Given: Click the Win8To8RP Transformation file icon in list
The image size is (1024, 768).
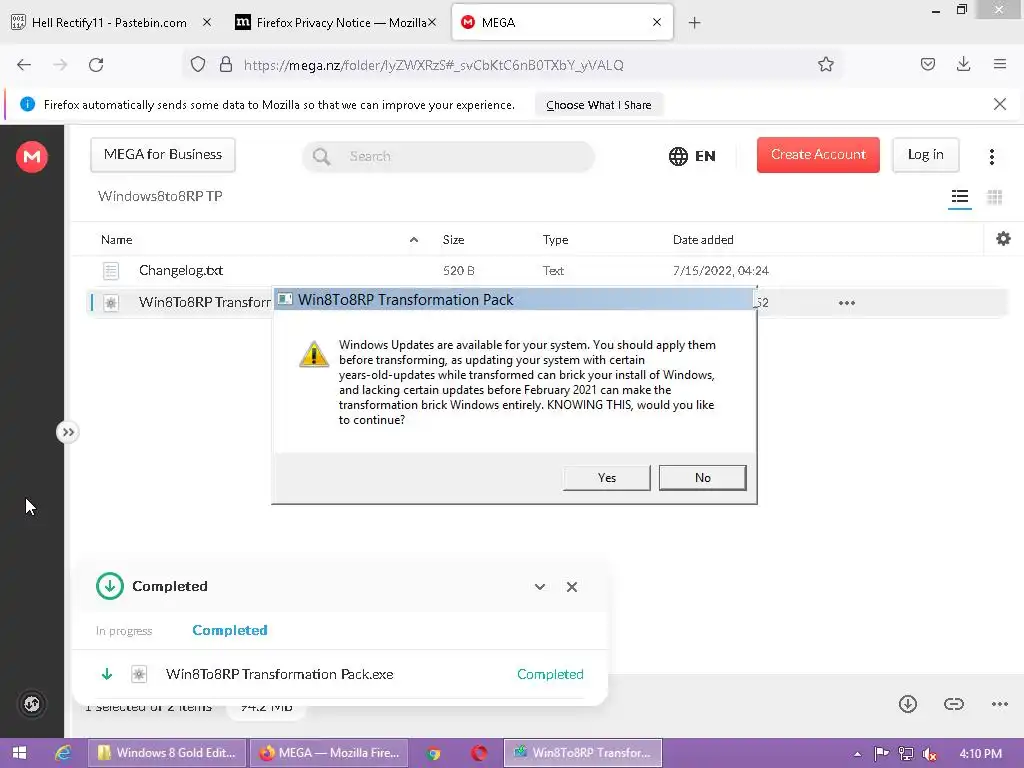Looking at the screenshot, I should 111,302.
